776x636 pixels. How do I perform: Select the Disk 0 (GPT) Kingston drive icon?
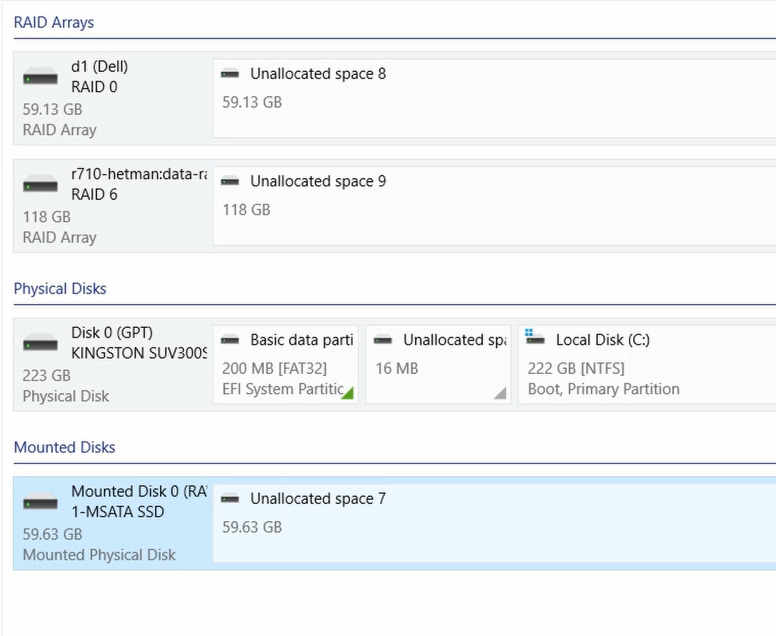coord(40,342)
